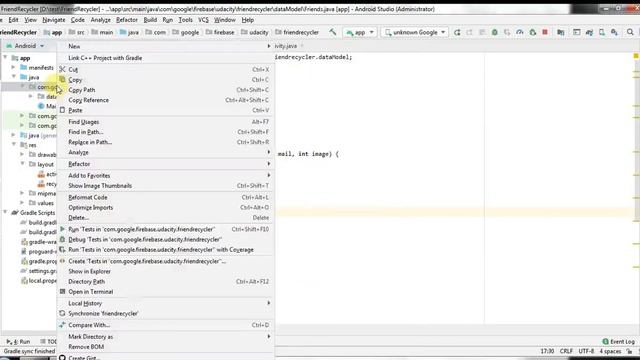The image size is (640, 360).
Task: Open the Build menu
Action: tap(150, 20)
